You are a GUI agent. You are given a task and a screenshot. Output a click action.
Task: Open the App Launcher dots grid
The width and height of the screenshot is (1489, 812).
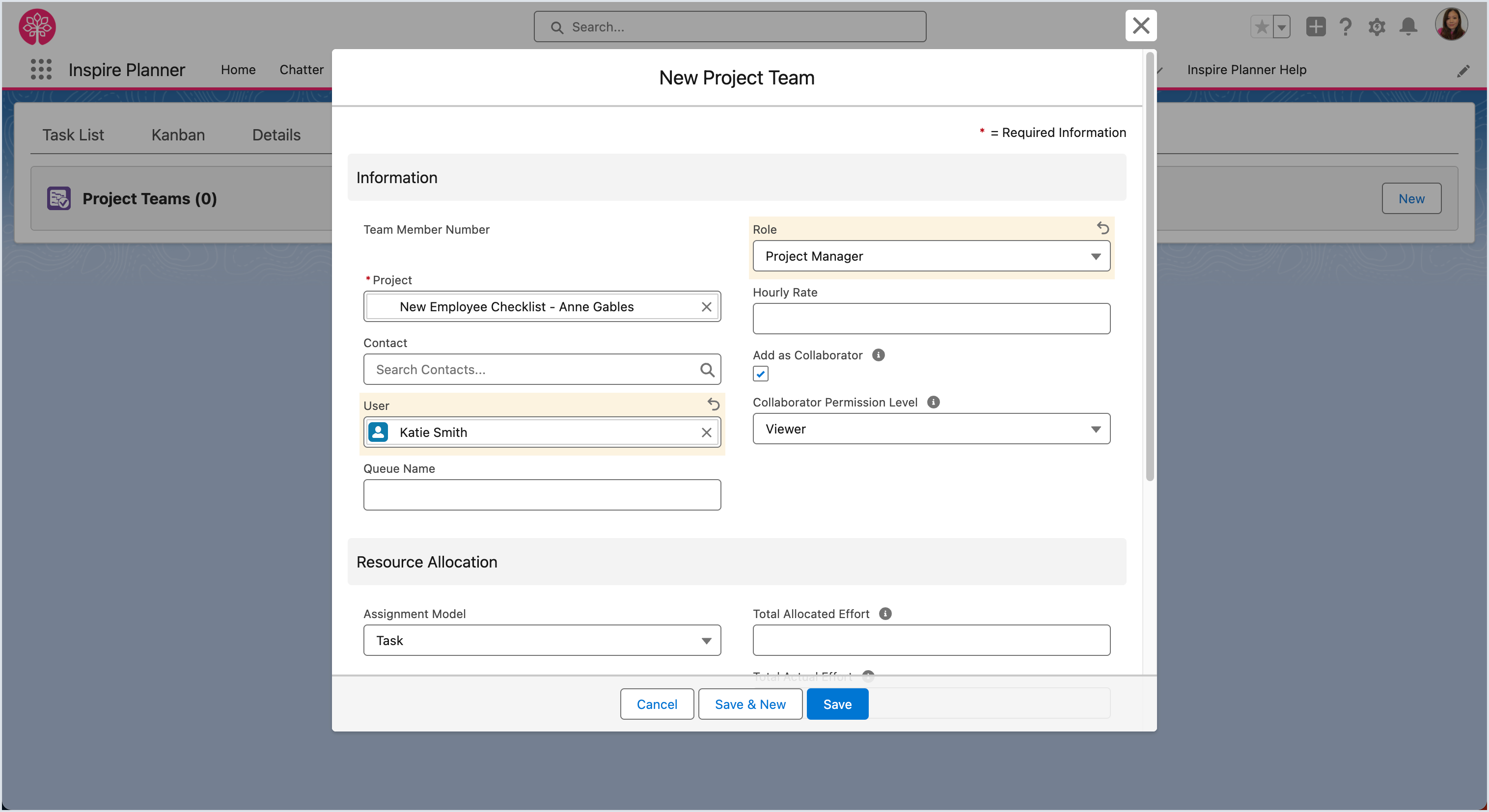pyautogui.click(x=41, y=69)
